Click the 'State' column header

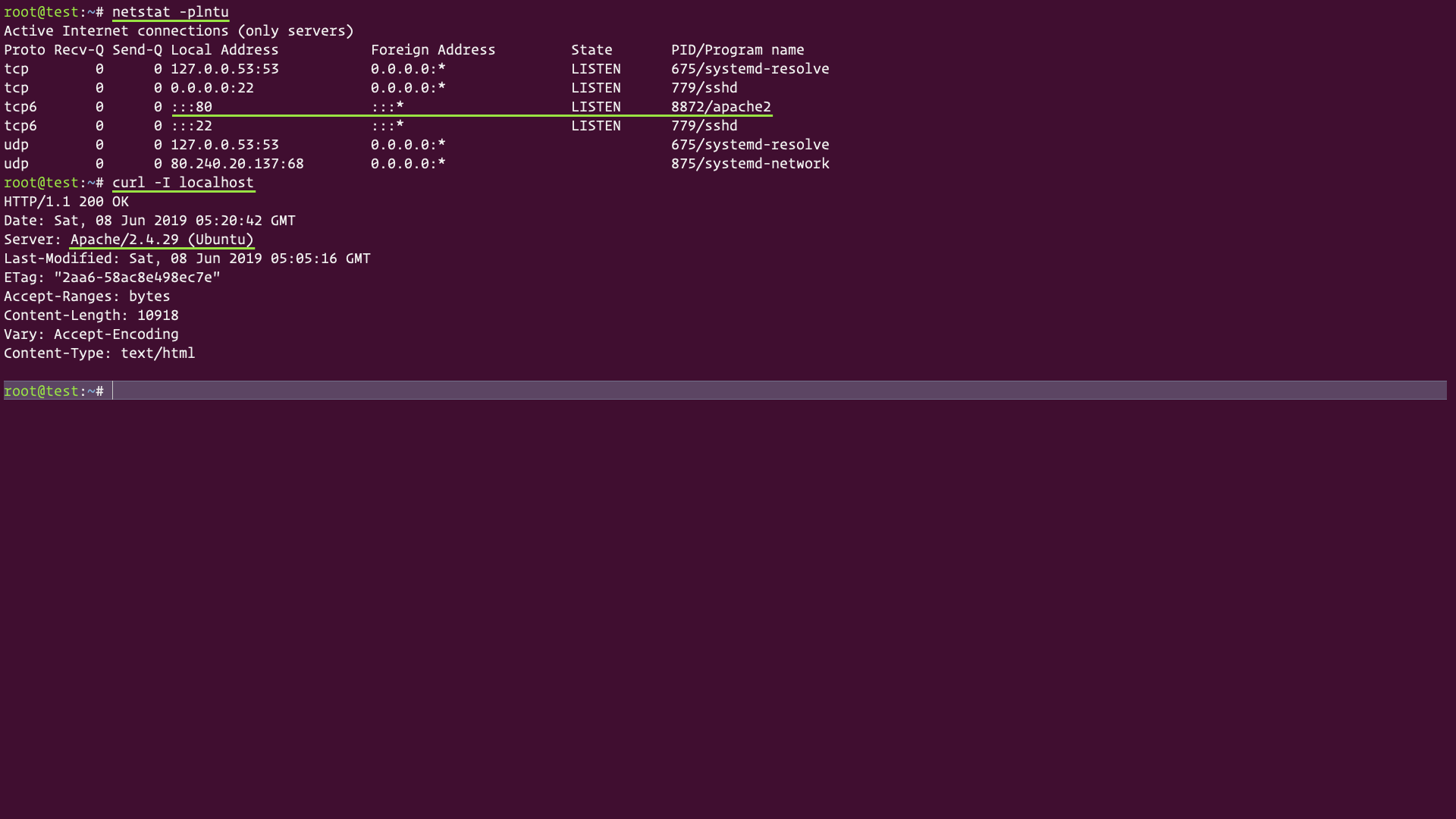[591, 50]
